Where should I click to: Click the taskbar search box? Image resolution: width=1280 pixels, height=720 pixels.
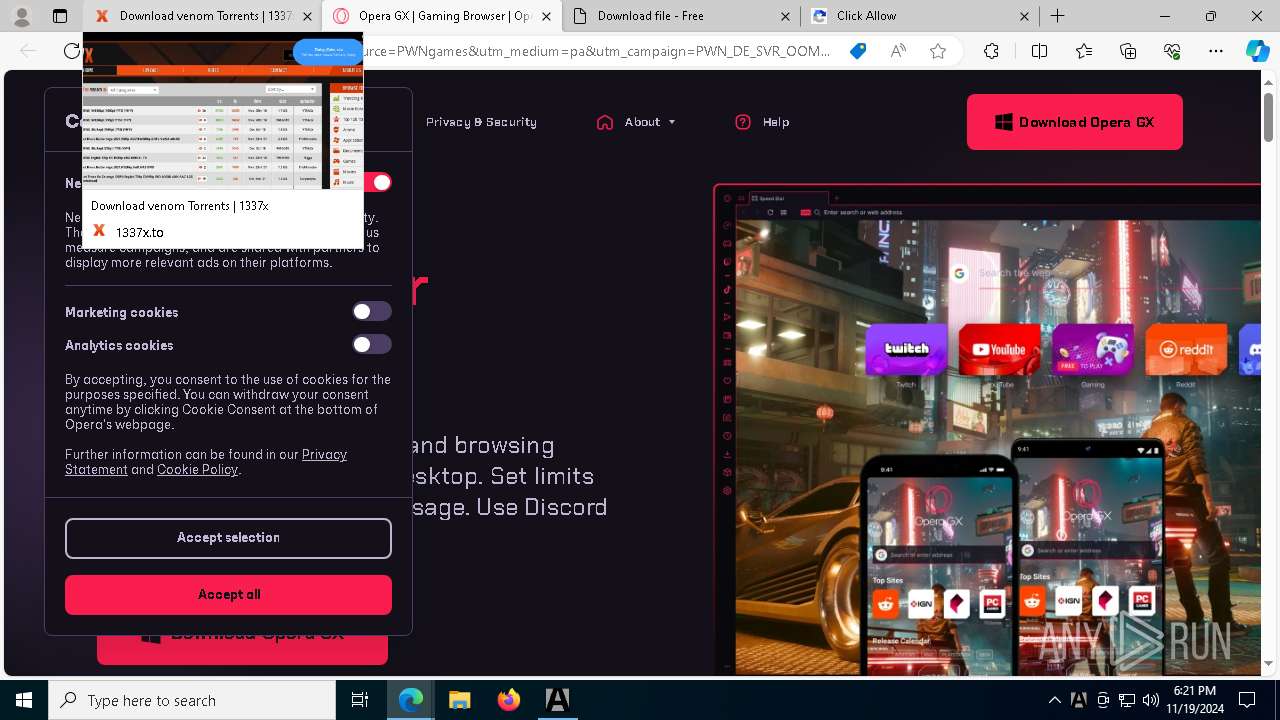point(192,700)
